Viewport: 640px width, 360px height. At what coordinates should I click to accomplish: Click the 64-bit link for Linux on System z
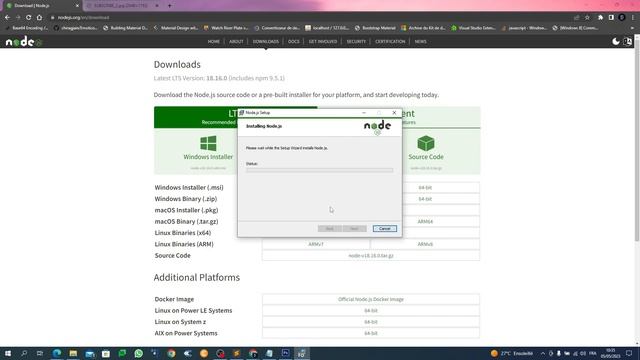[371, 322]
